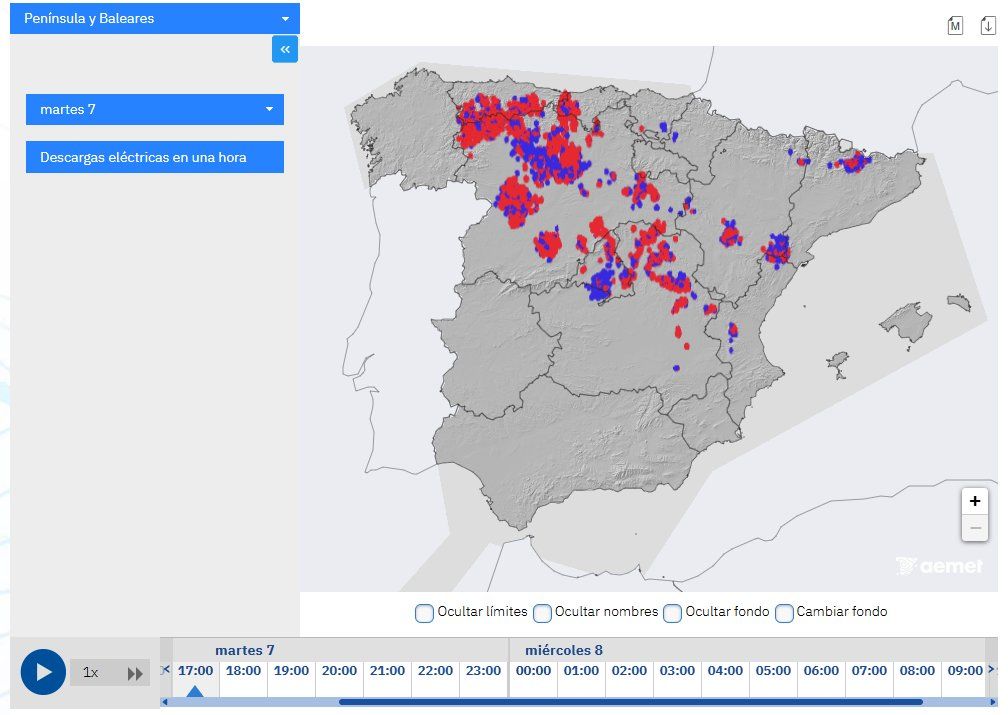Open the Península y Baleares region dropdown
Viewport: 1008px width, 715px height.
point(155,18)
